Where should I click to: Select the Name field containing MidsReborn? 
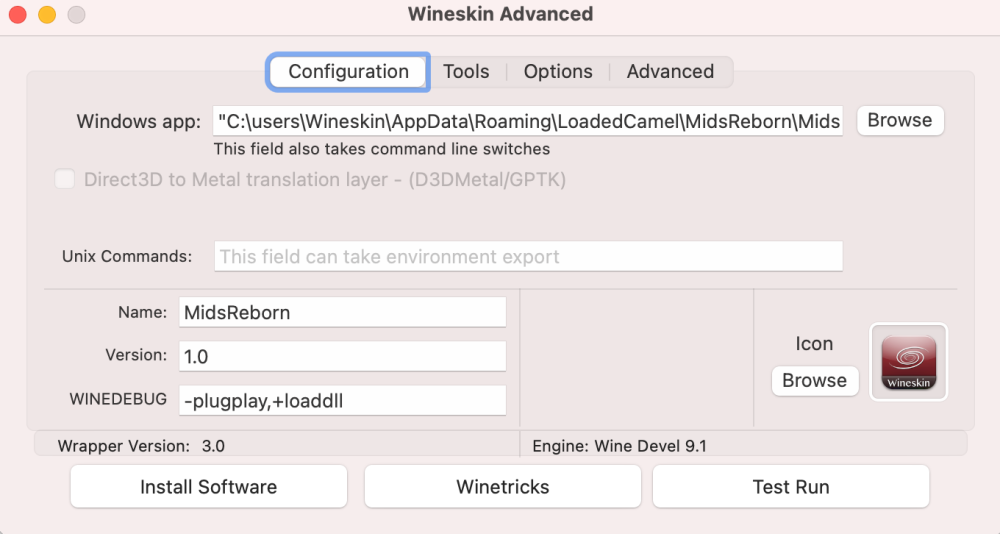(342, 312)
